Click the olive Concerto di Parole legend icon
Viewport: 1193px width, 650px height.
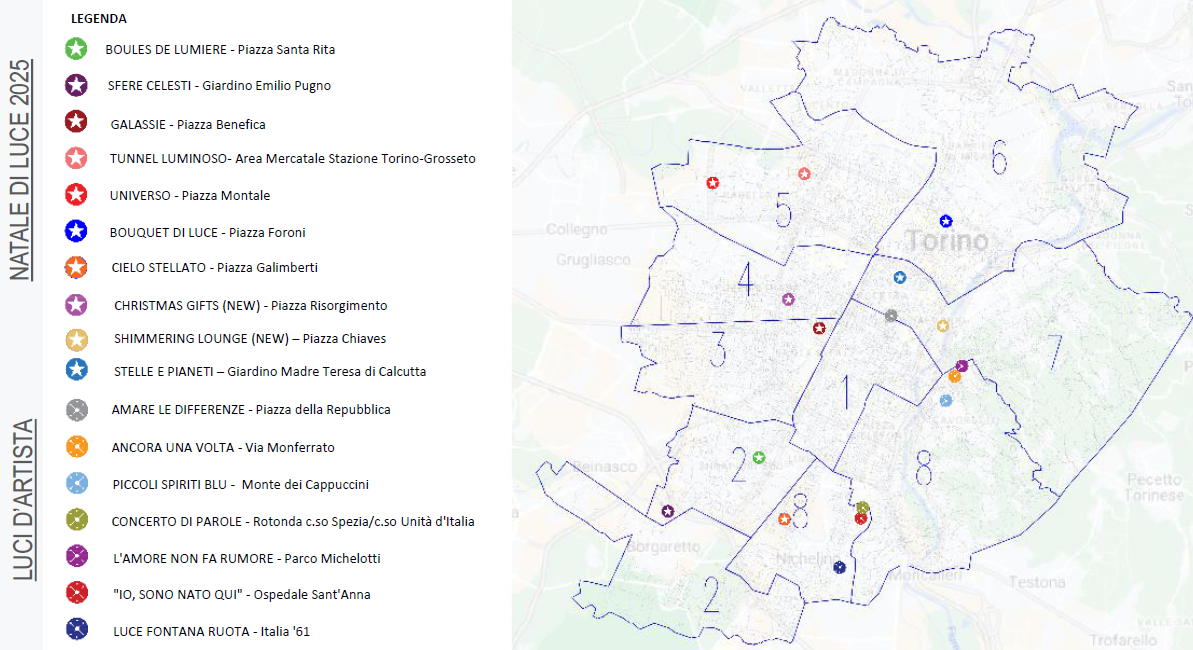(x=76, y=520)
